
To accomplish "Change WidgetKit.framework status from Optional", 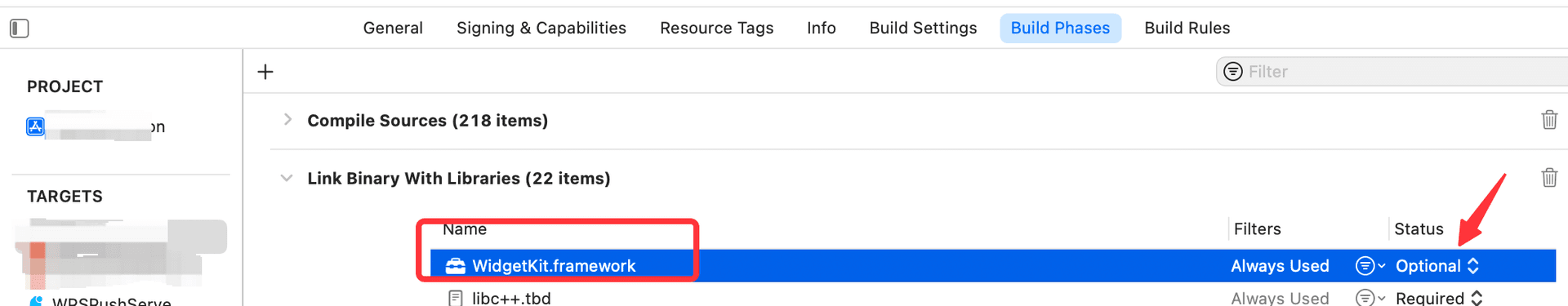I will click(x=1437, y=266).
